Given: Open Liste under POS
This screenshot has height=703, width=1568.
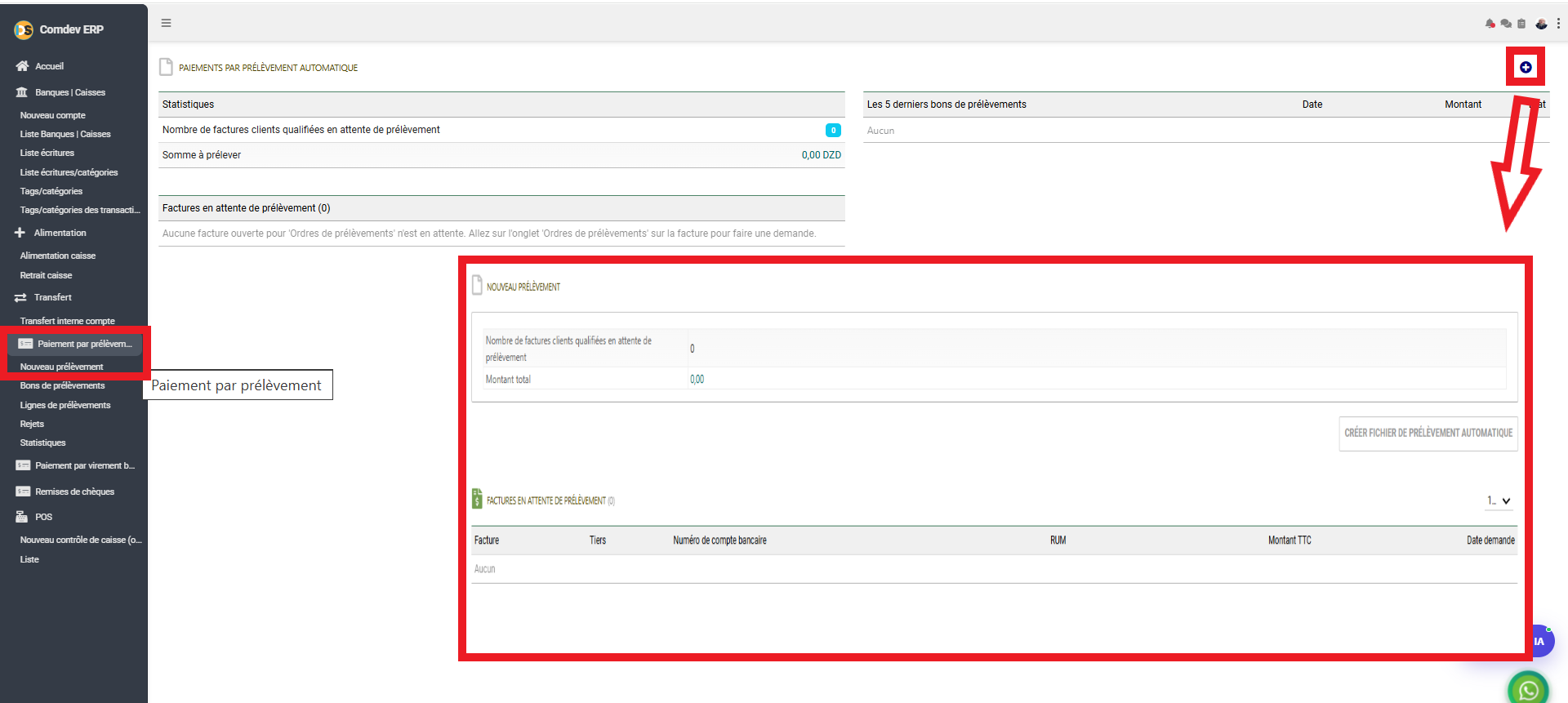Looking at the screenshot, I should (x=29, y=559).
